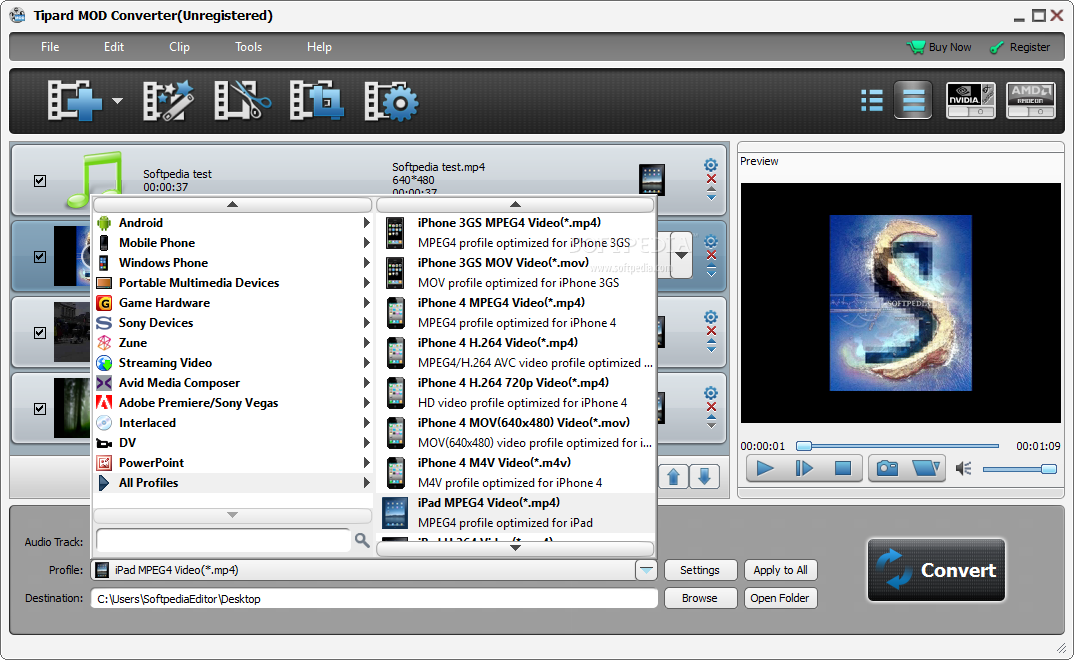Expand Sony Devices category
This screenshot has height=660, width=1074.
233,322
